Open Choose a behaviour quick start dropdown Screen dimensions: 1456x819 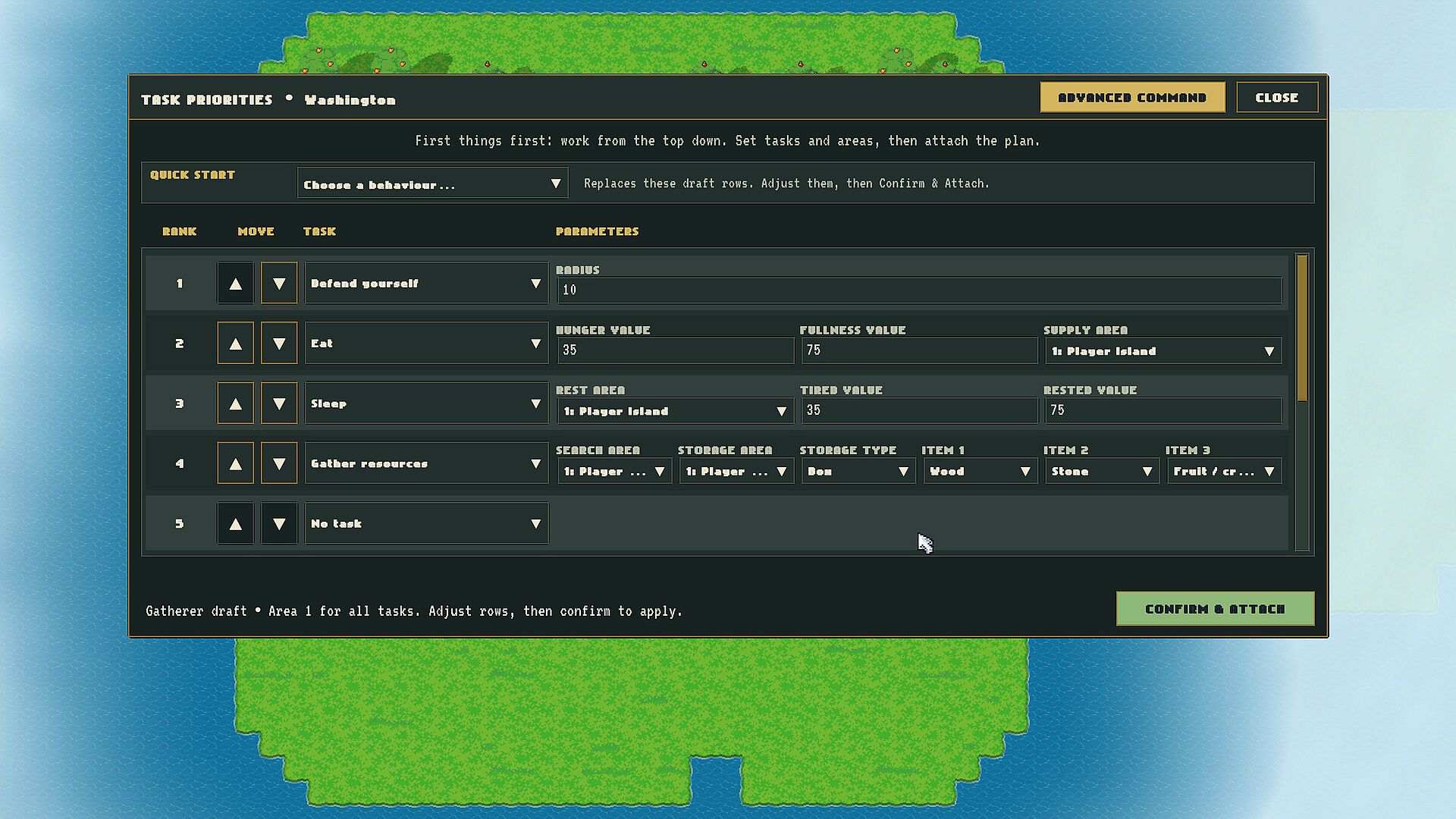(432, 184)
